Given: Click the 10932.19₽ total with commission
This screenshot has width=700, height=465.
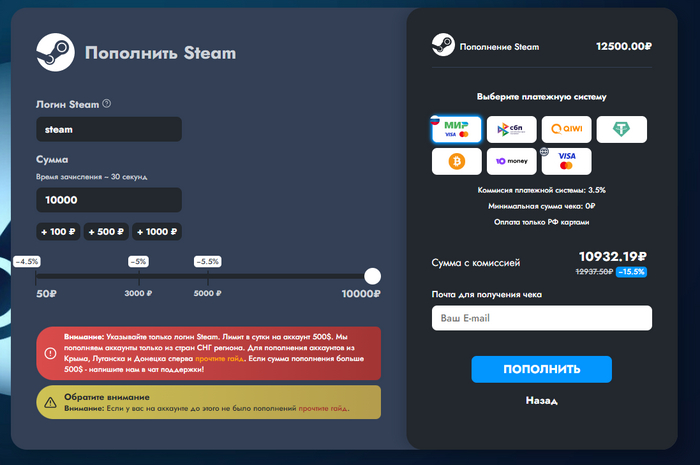Looking at the screenshot, I should [x=612, y=257].
